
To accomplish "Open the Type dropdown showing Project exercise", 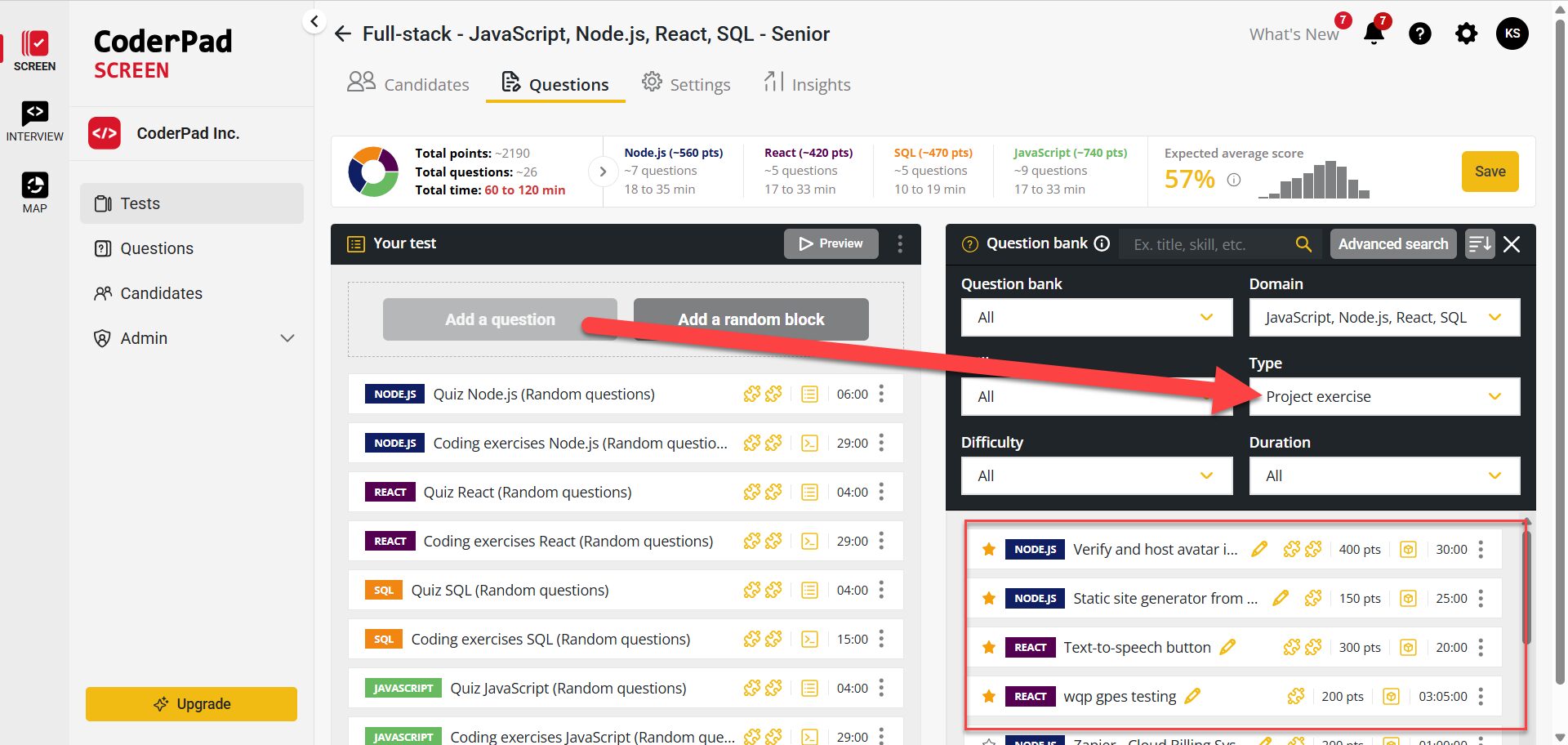I will [x=1384, y=397].
